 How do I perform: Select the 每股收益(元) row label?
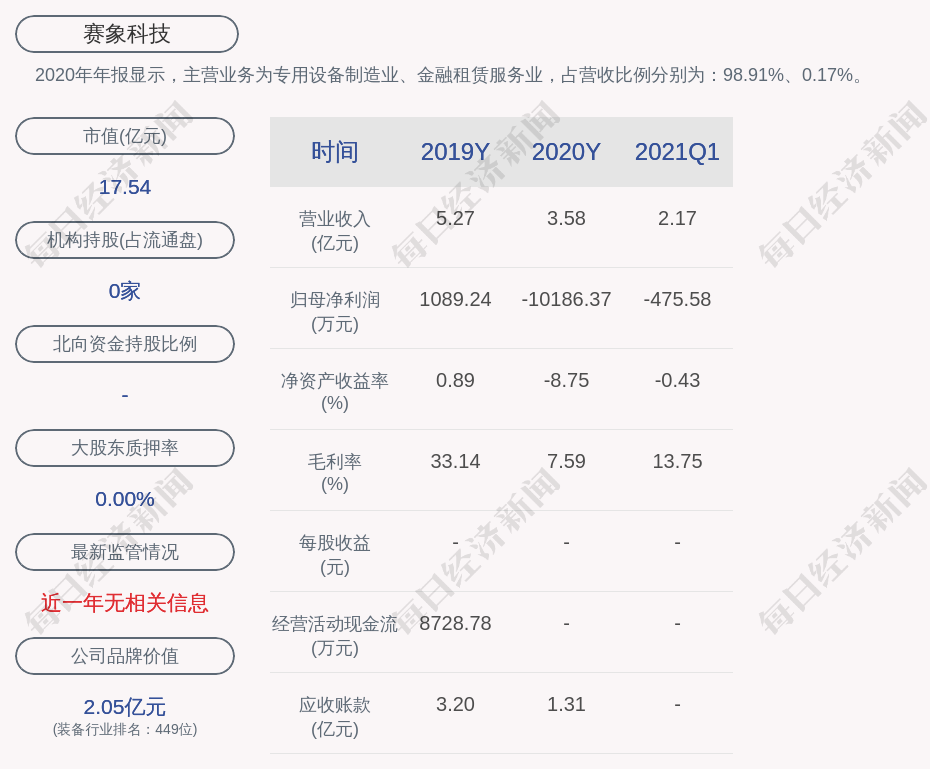click(x=335, y=555)
